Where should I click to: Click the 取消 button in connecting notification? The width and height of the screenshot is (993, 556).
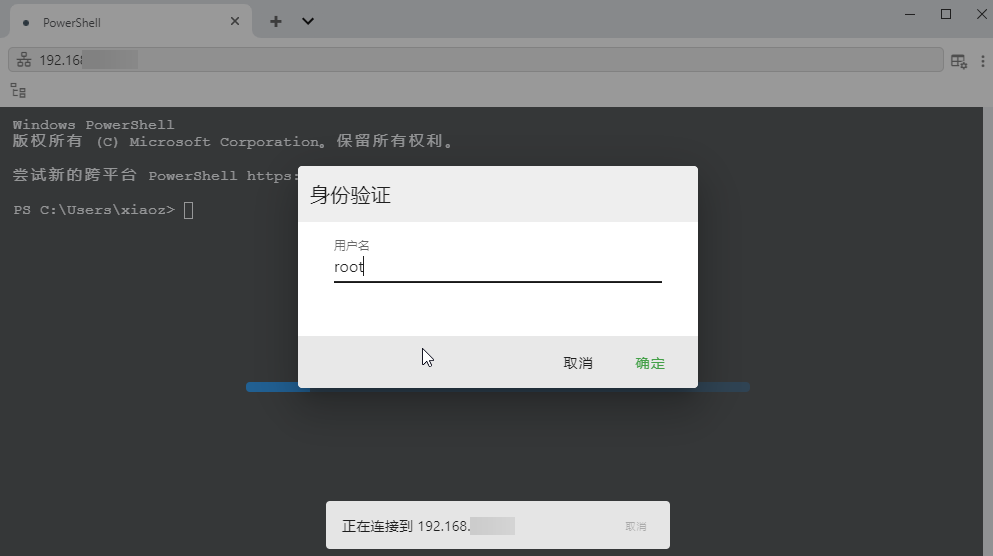636,526
